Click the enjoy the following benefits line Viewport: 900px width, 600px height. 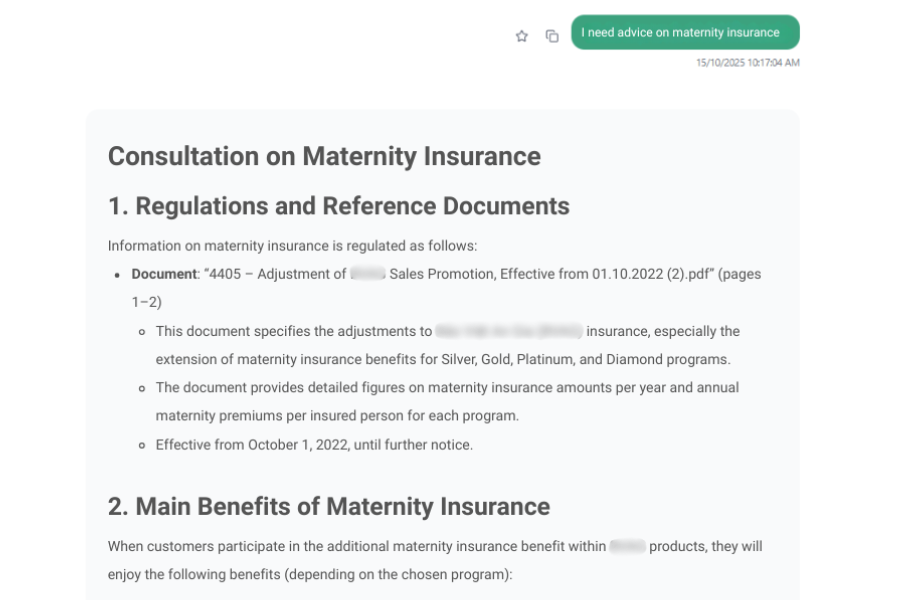309,576
